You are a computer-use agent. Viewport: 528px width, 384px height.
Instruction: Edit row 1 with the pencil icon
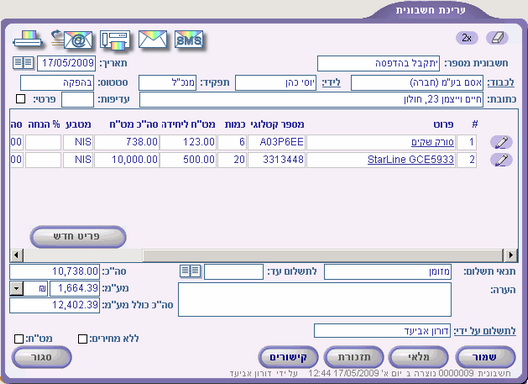tap(501, 142)
